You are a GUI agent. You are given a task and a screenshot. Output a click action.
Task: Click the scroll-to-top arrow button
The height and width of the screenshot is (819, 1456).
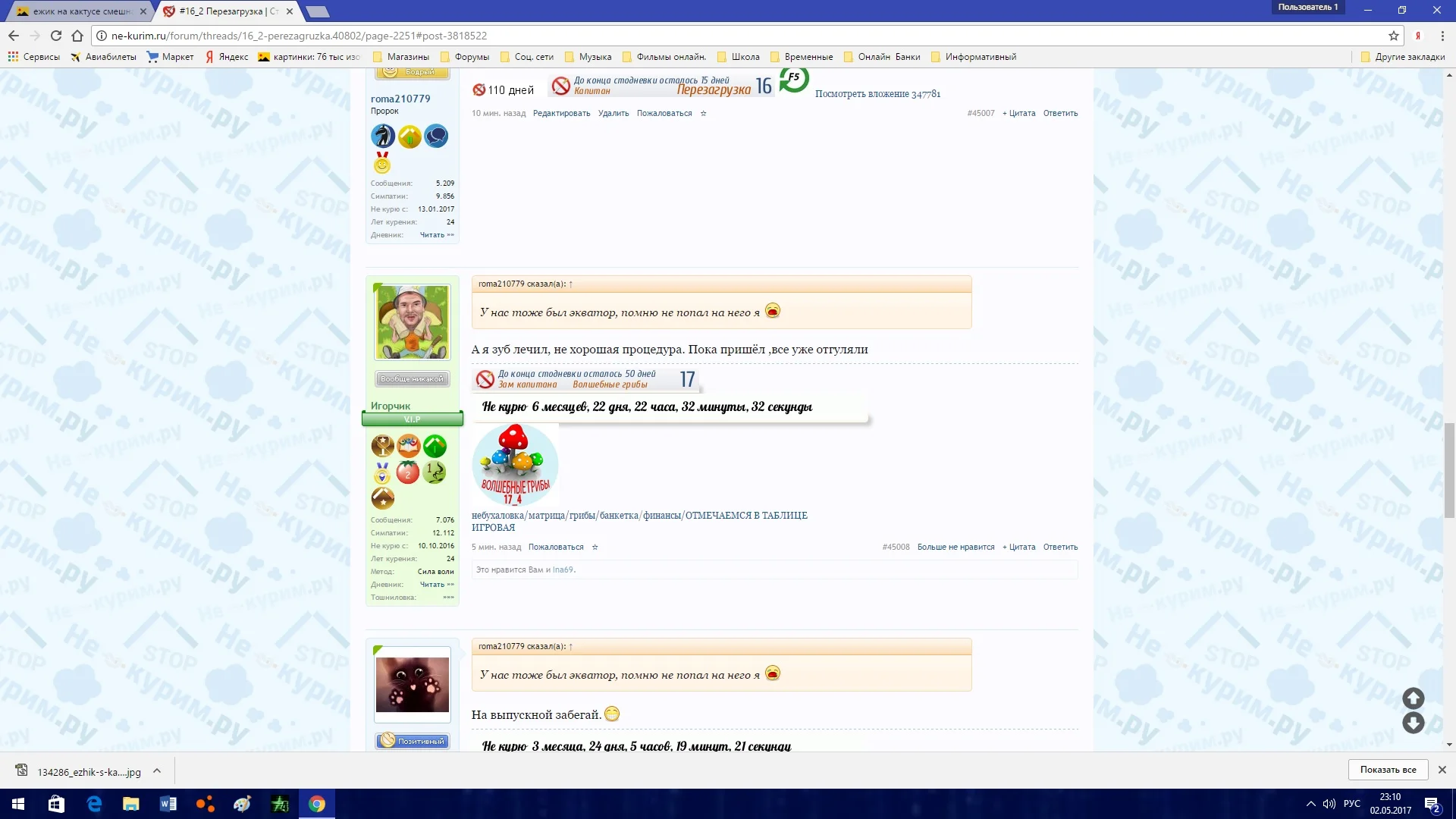coord(1413,698)
